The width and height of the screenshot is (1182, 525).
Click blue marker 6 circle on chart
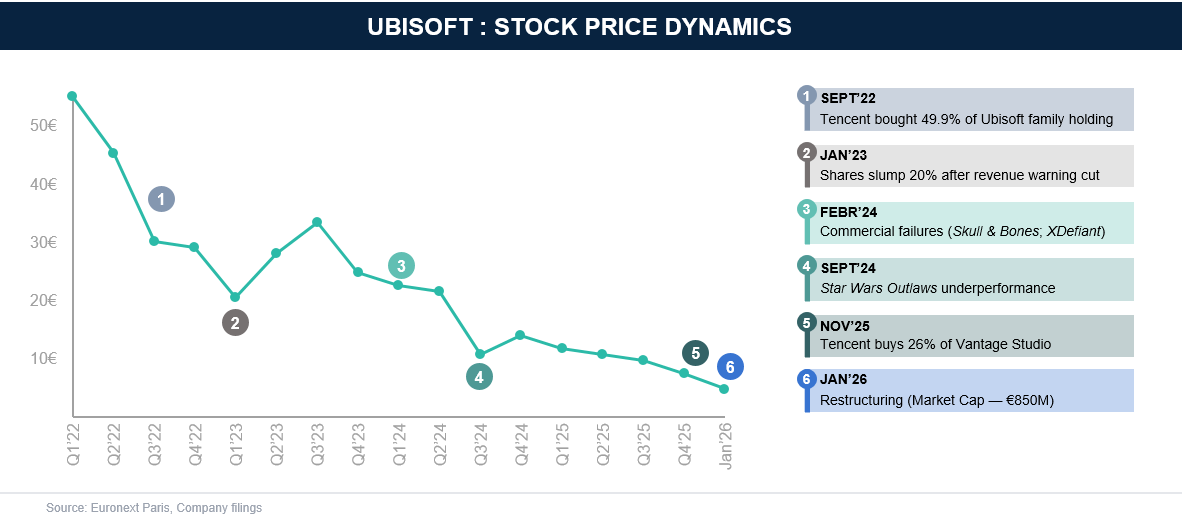click(730, 367)
